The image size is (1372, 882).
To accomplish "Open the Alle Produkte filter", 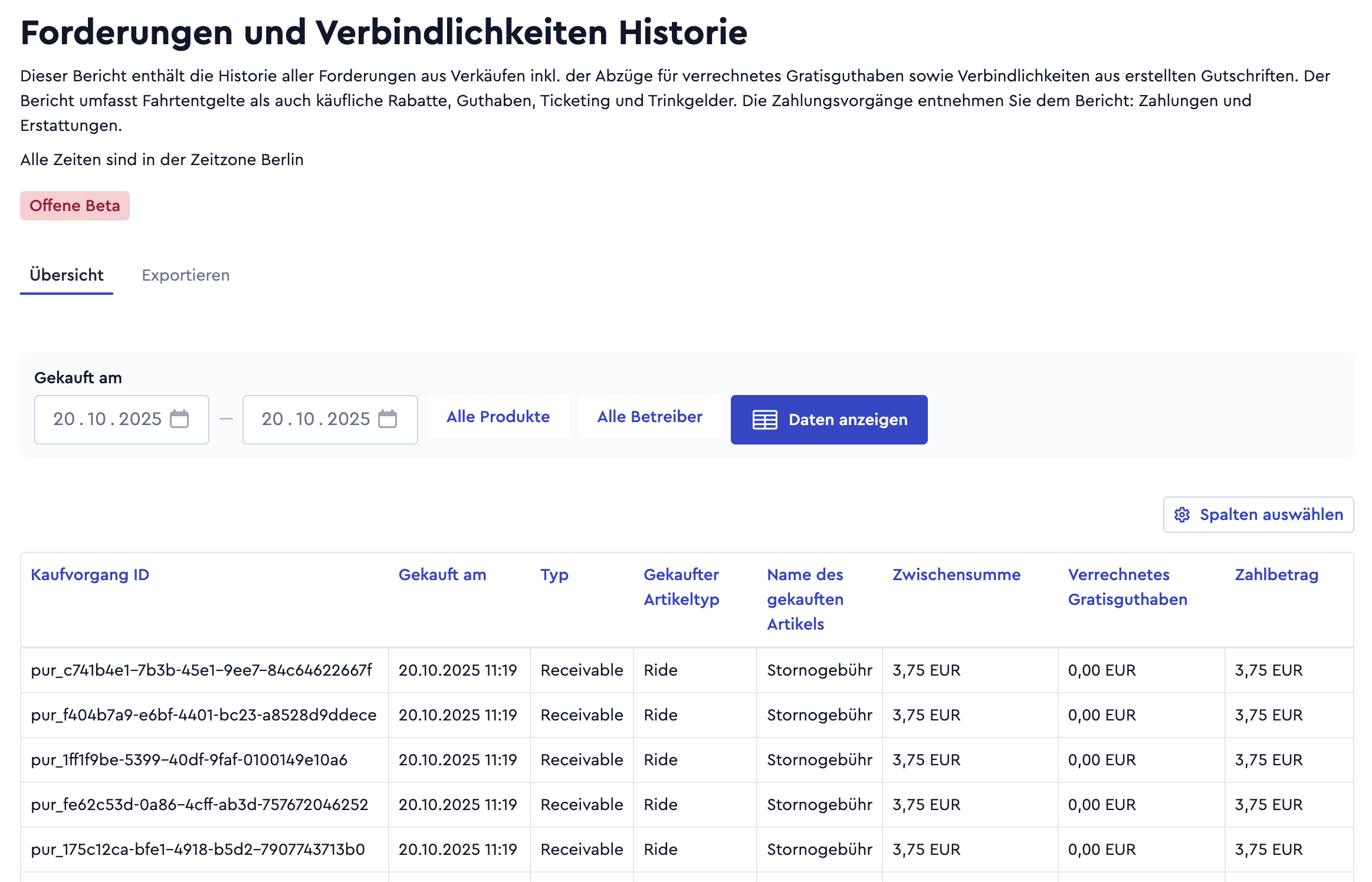I will (498, 417).
